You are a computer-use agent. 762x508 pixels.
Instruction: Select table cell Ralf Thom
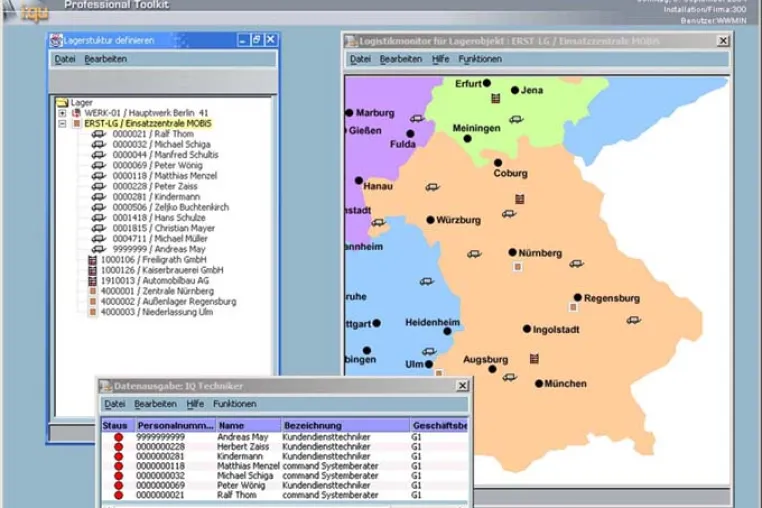(237, 495)
